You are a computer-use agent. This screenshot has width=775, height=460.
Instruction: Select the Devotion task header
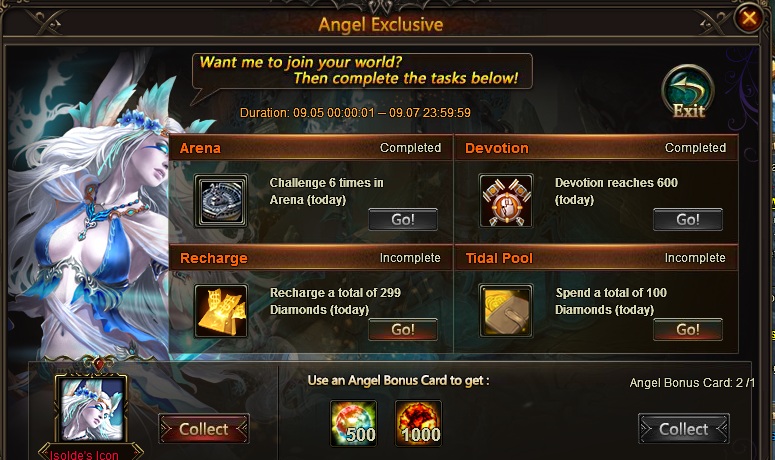(x=596, y=148)
